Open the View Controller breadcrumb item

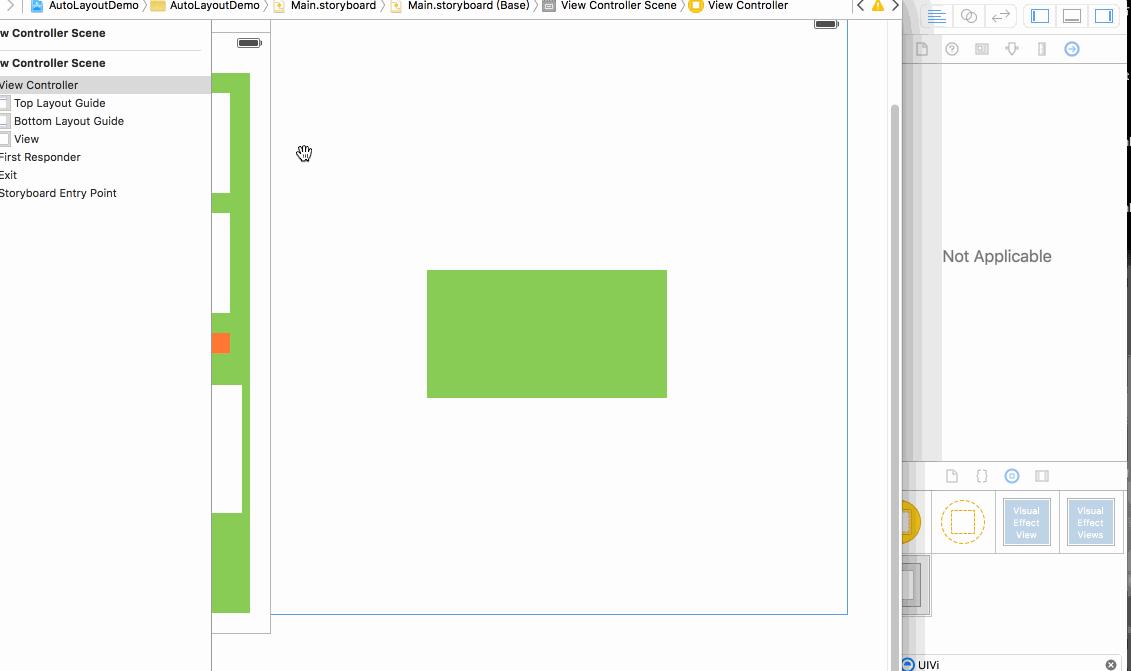tap(739, 6)
